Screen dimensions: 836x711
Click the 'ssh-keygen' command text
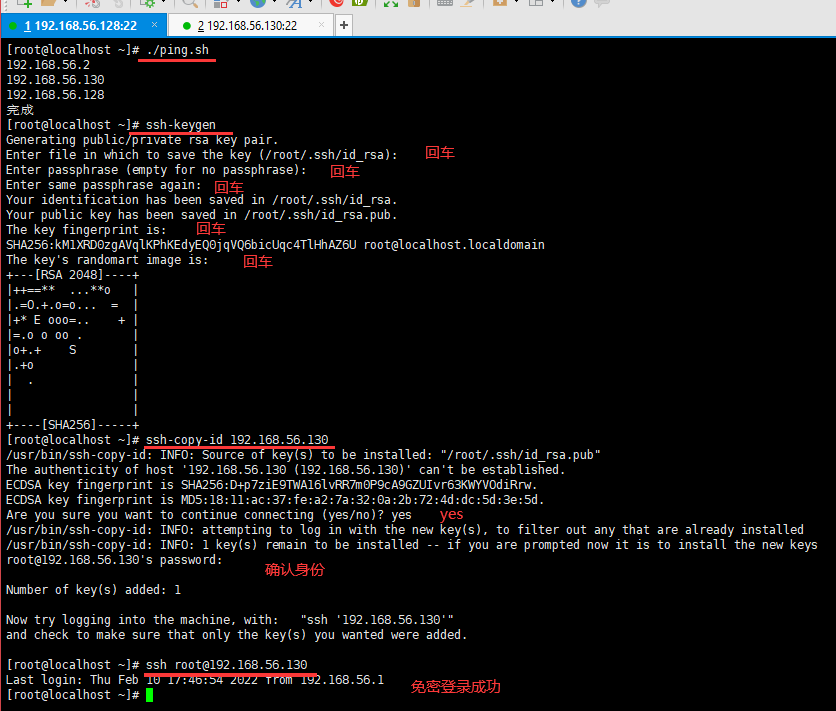pyautogui.click(x=181, y=125)
